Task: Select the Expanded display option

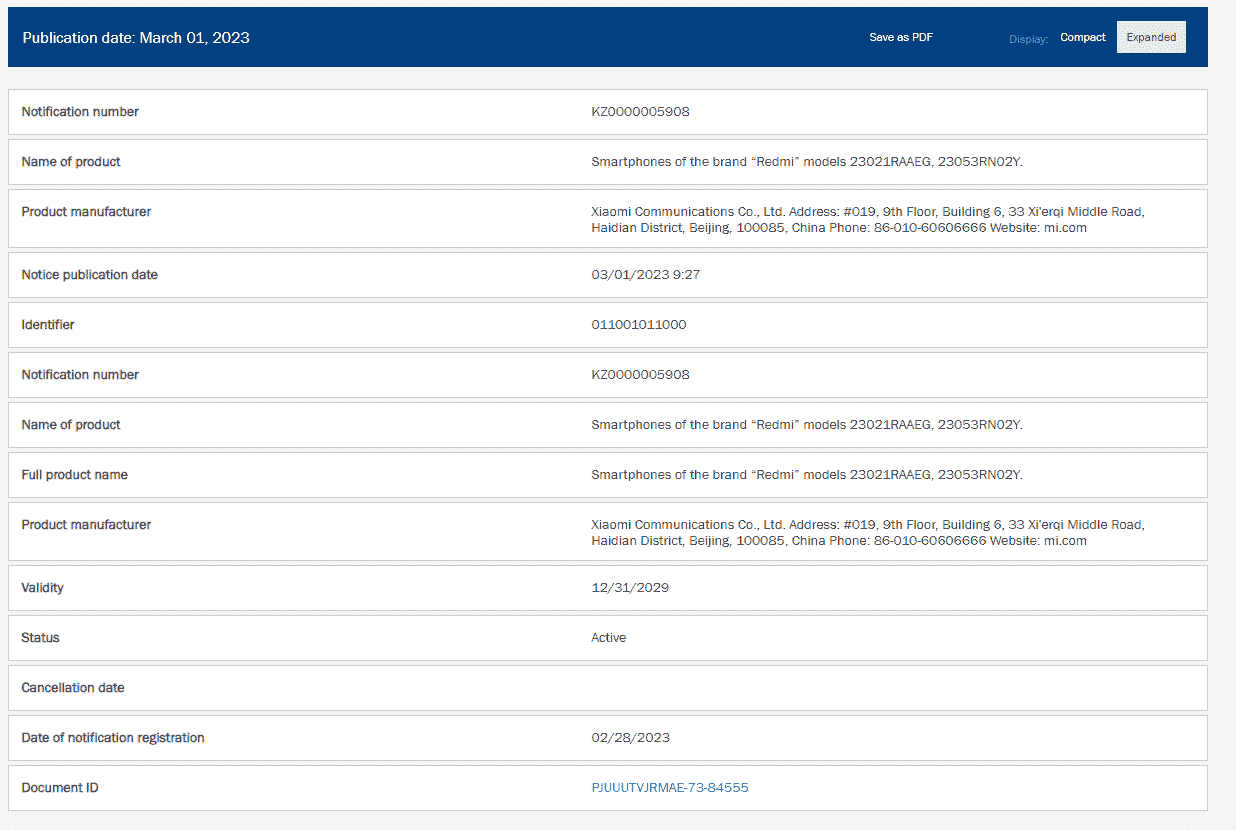Action: 1150,38
